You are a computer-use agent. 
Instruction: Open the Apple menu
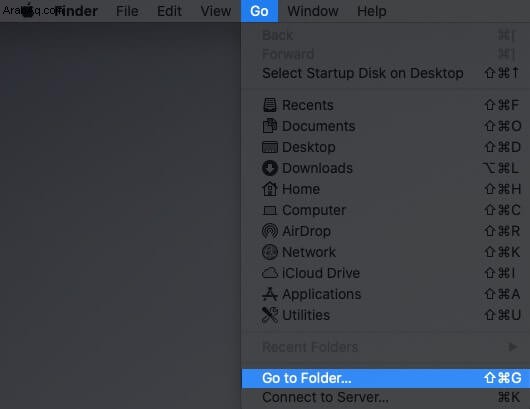pos(28,10)
